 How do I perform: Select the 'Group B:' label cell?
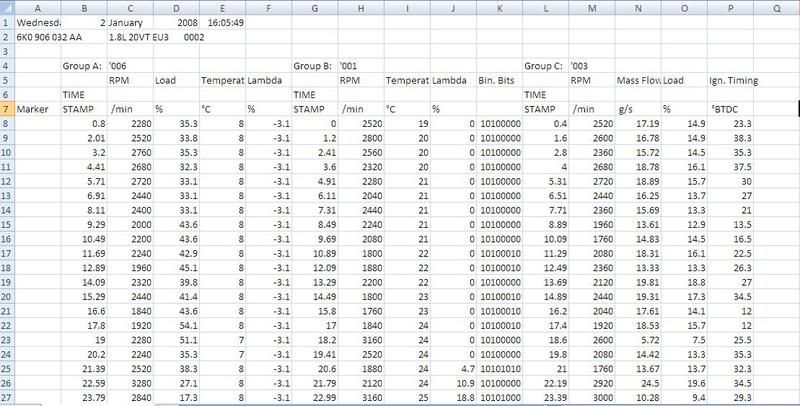click(315, 66)
